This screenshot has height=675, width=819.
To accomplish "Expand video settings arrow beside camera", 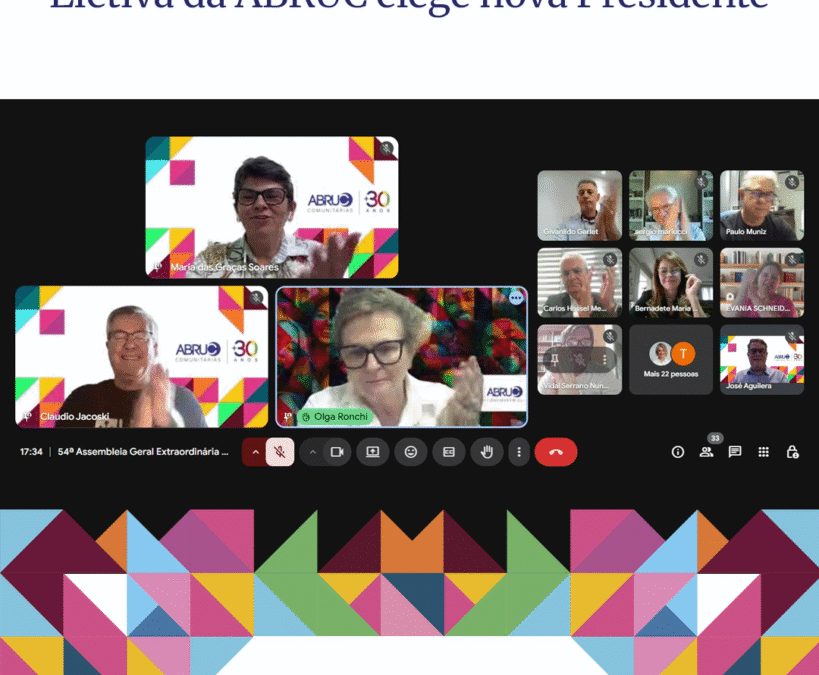I will point(312,452).
